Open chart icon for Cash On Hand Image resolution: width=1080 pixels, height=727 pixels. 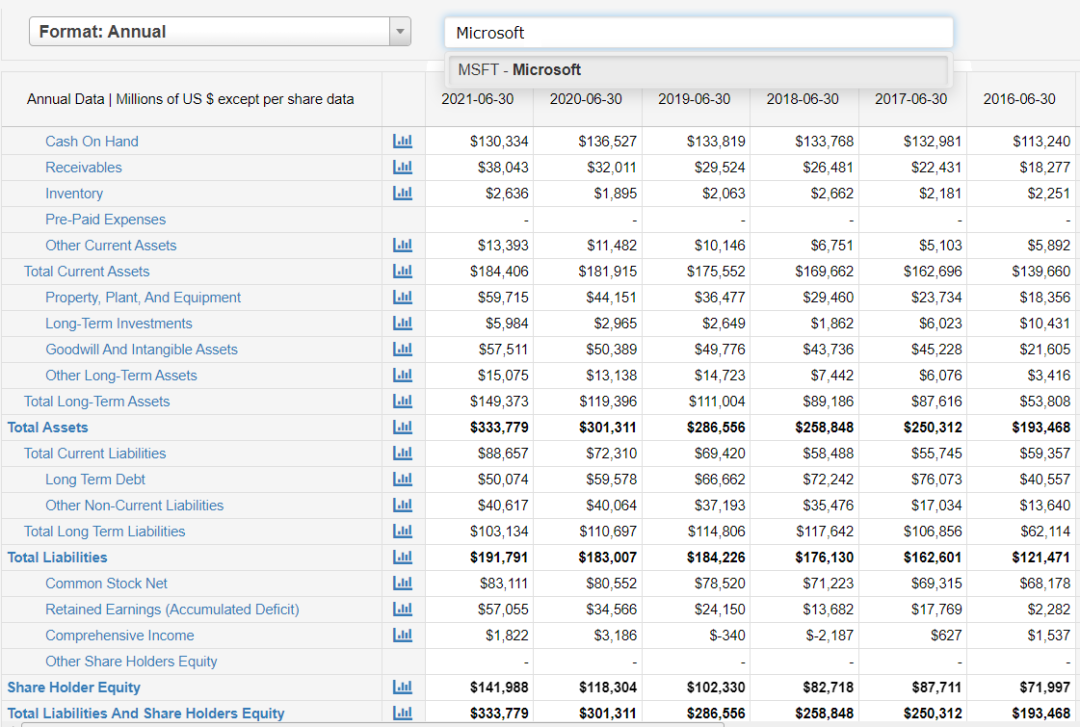coord(402,141)
